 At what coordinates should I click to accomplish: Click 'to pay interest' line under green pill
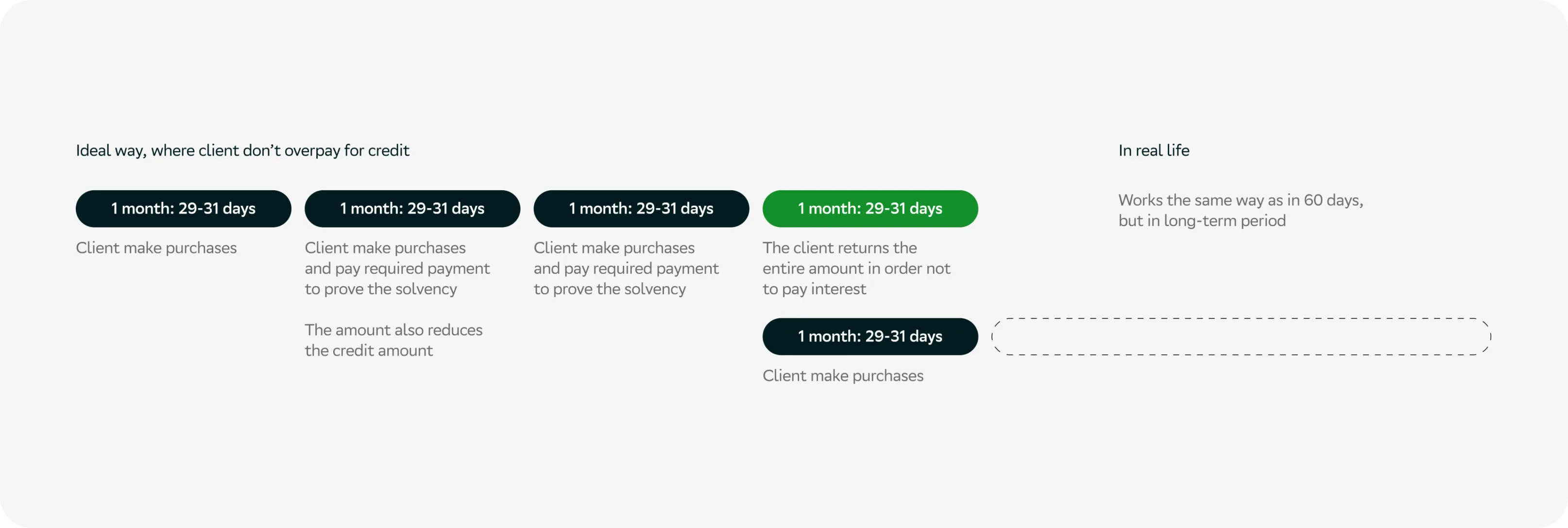point(814,289)
